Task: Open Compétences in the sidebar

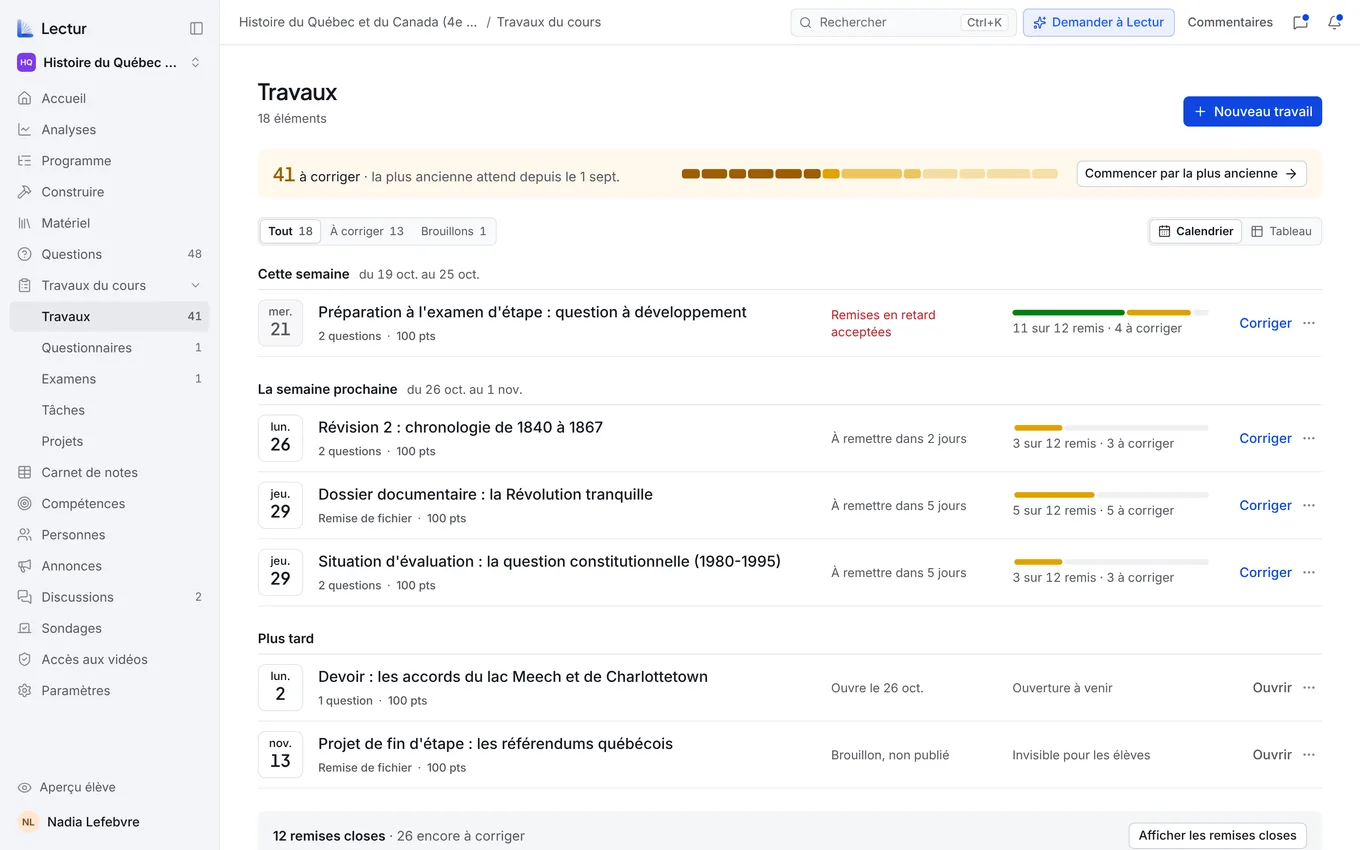Action: 109,503
